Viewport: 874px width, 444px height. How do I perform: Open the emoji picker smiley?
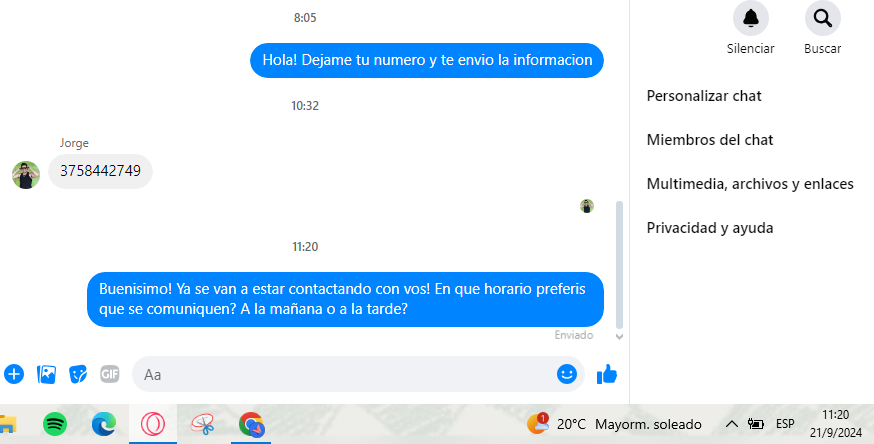[x=566, y=374]
